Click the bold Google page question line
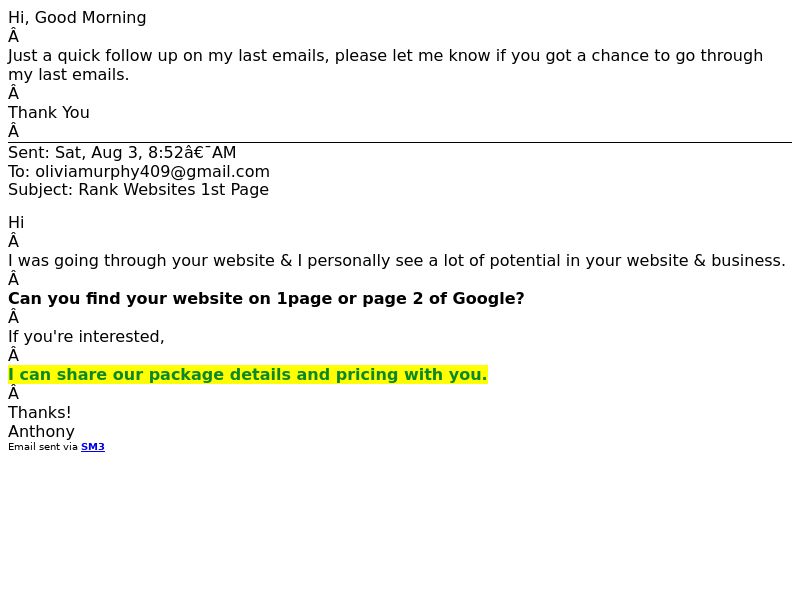This screenshot has height=600, width=800. pos(266,298)
